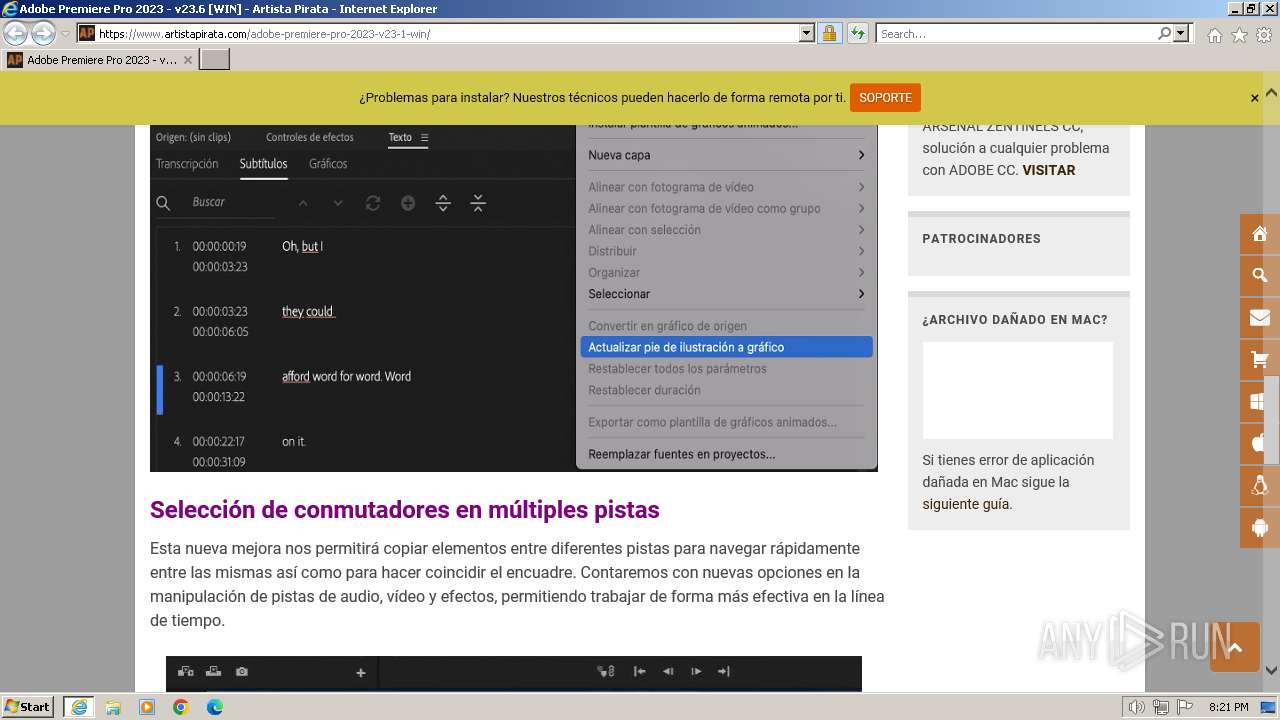Click the scrollbar down arrow
The height and width of the screenshot is (720, 1280).
tap(1272, 671)
